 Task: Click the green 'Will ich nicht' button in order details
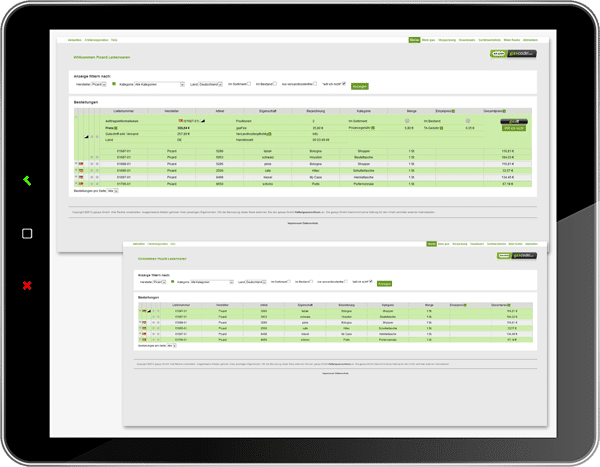tap(514, 128)
